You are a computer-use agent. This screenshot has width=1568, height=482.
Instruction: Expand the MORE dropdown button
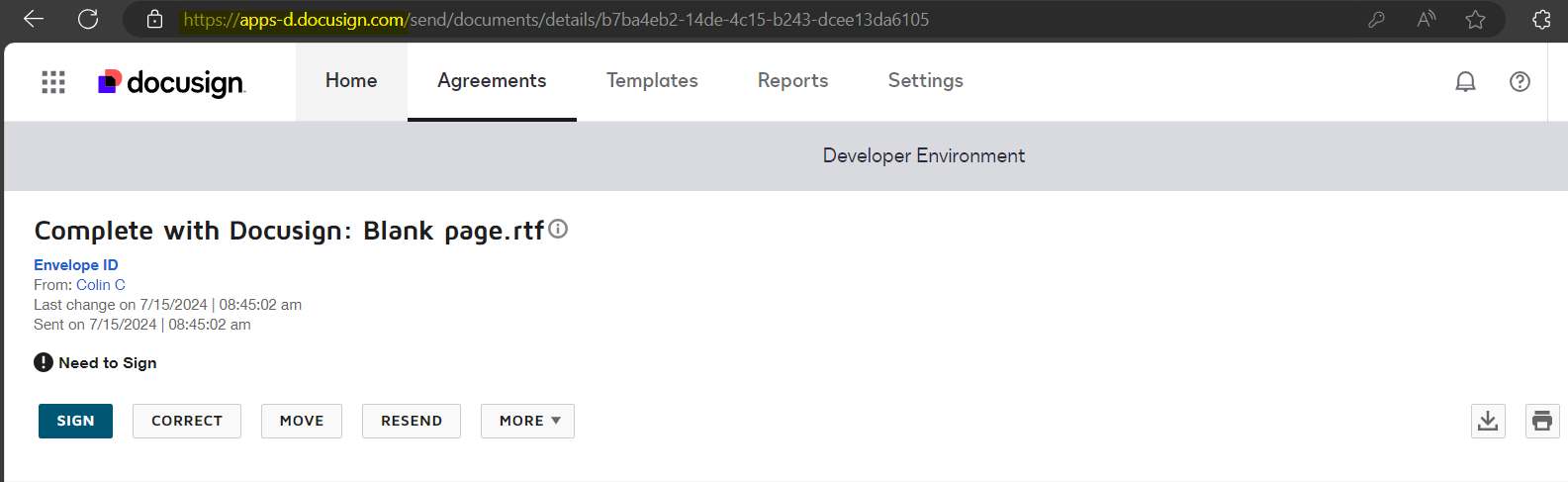click(527, 421)
